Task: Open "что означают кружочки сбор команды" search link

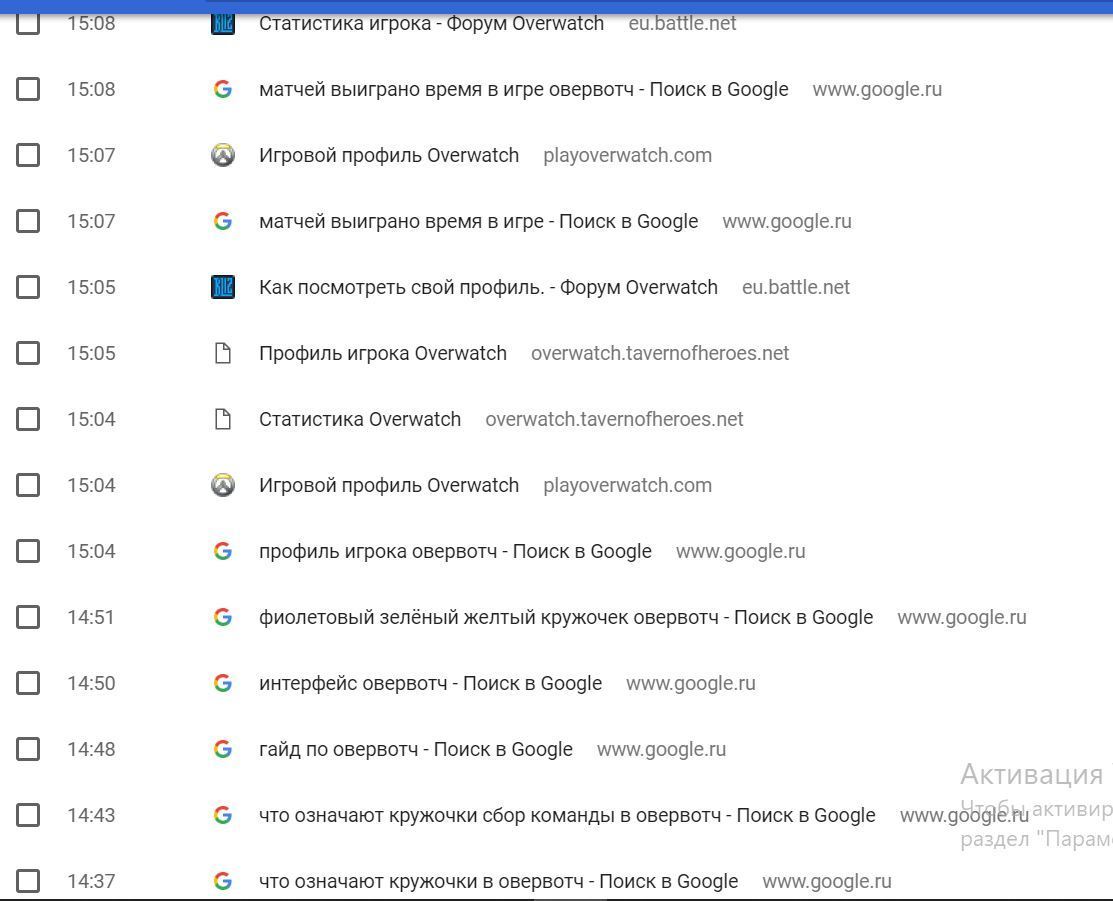Action: pyautogui.click(x=566, y=815)
